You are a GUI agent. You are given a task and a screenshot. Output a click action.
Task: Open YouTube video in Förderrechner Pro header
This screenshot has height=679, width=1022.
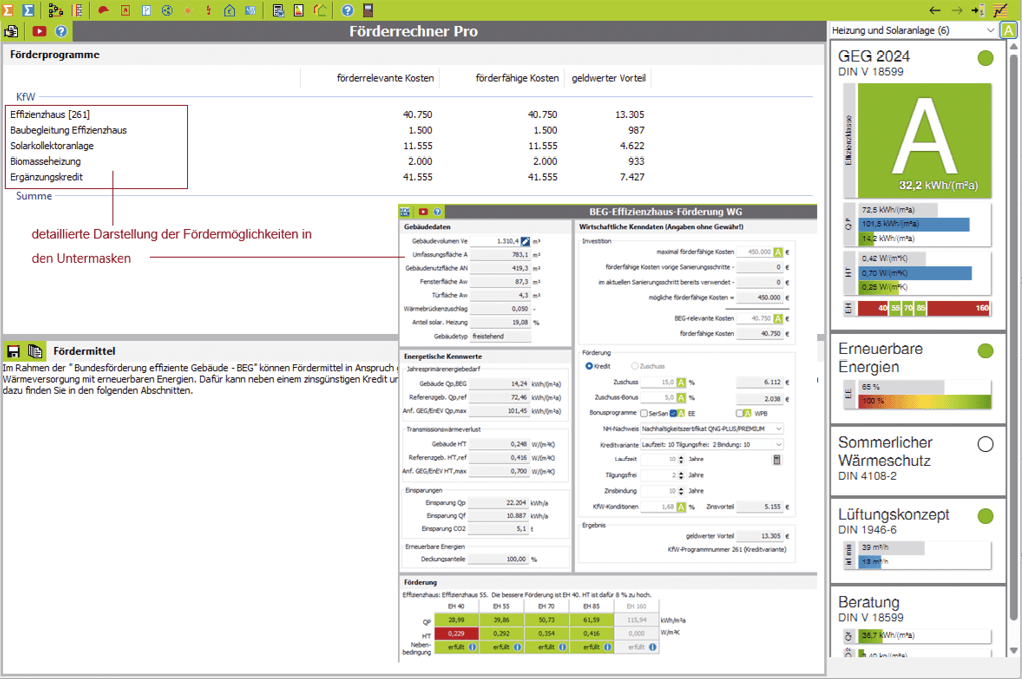click(39, 31)
